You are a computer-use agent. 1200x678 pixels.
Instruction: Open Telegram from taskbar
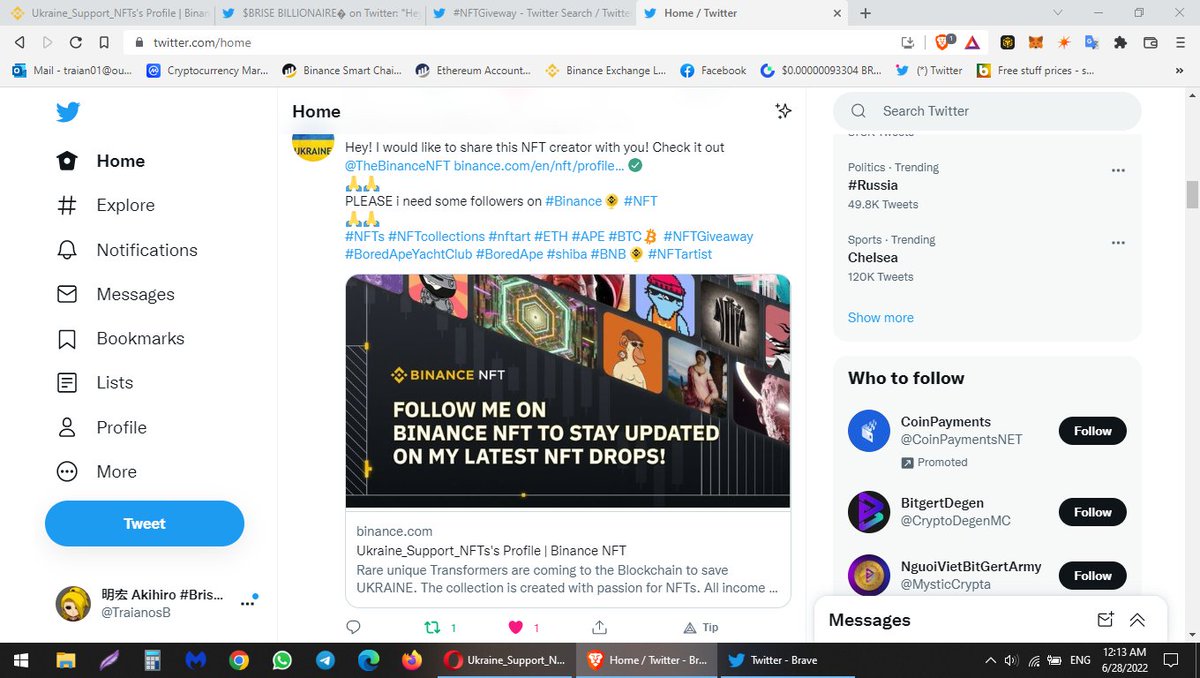click(325, 660)
